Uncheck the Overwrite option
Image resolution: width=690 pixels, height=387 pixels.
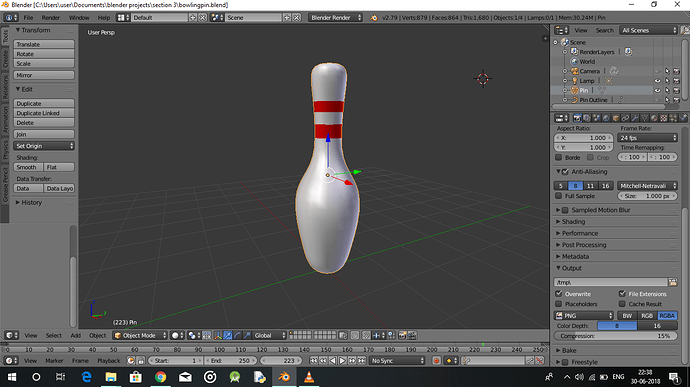[559, 294]
